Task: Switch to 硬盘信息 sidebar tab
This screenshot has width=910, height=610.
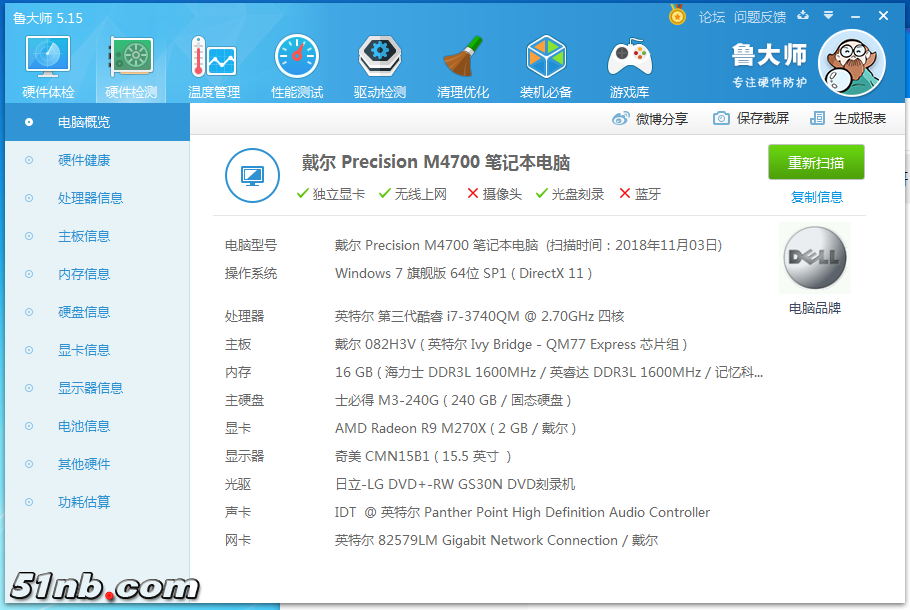Action: (x=84, y=312)
